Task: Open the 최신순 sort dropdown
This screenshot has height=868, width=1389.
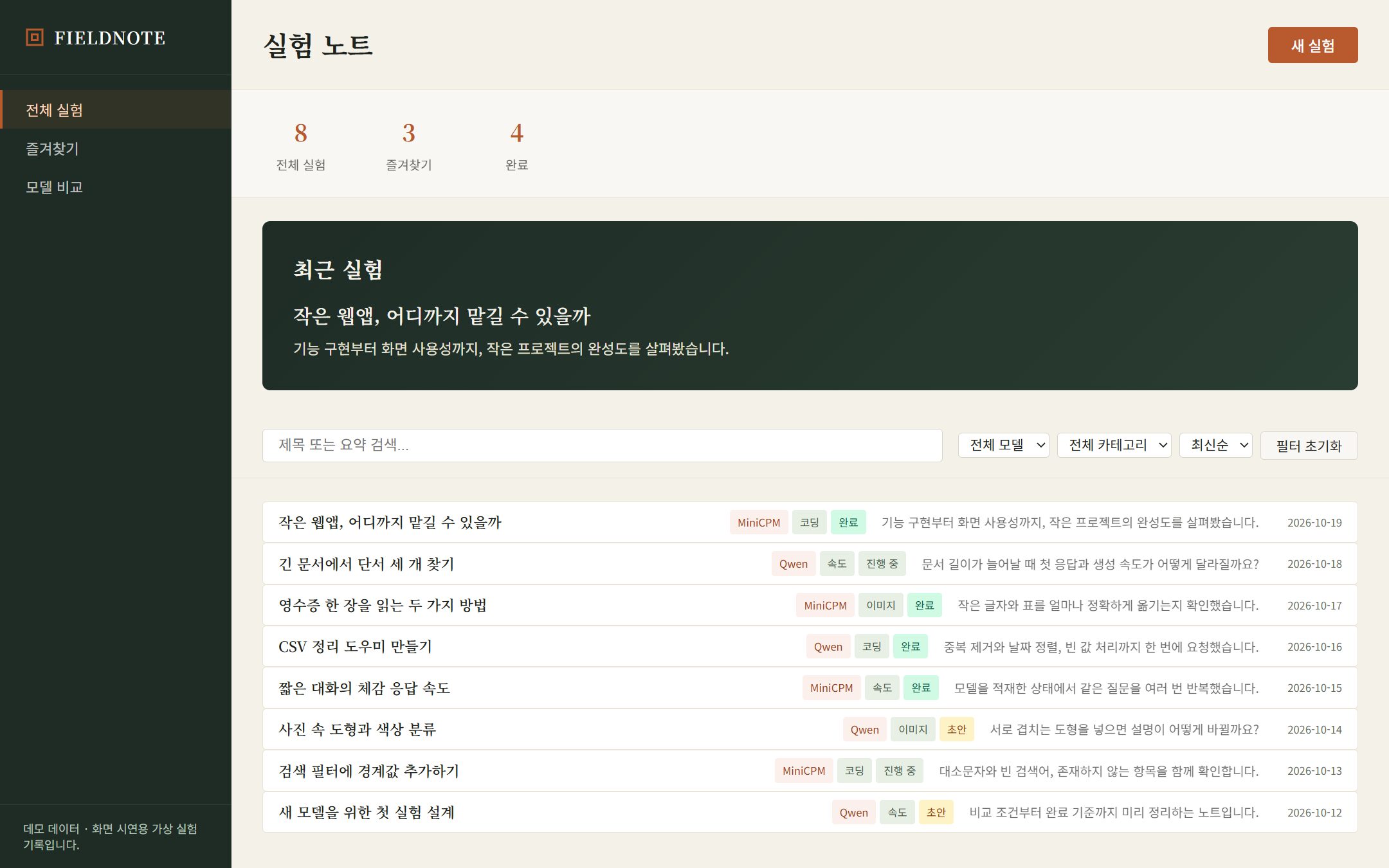Action: click(1215, 445)
